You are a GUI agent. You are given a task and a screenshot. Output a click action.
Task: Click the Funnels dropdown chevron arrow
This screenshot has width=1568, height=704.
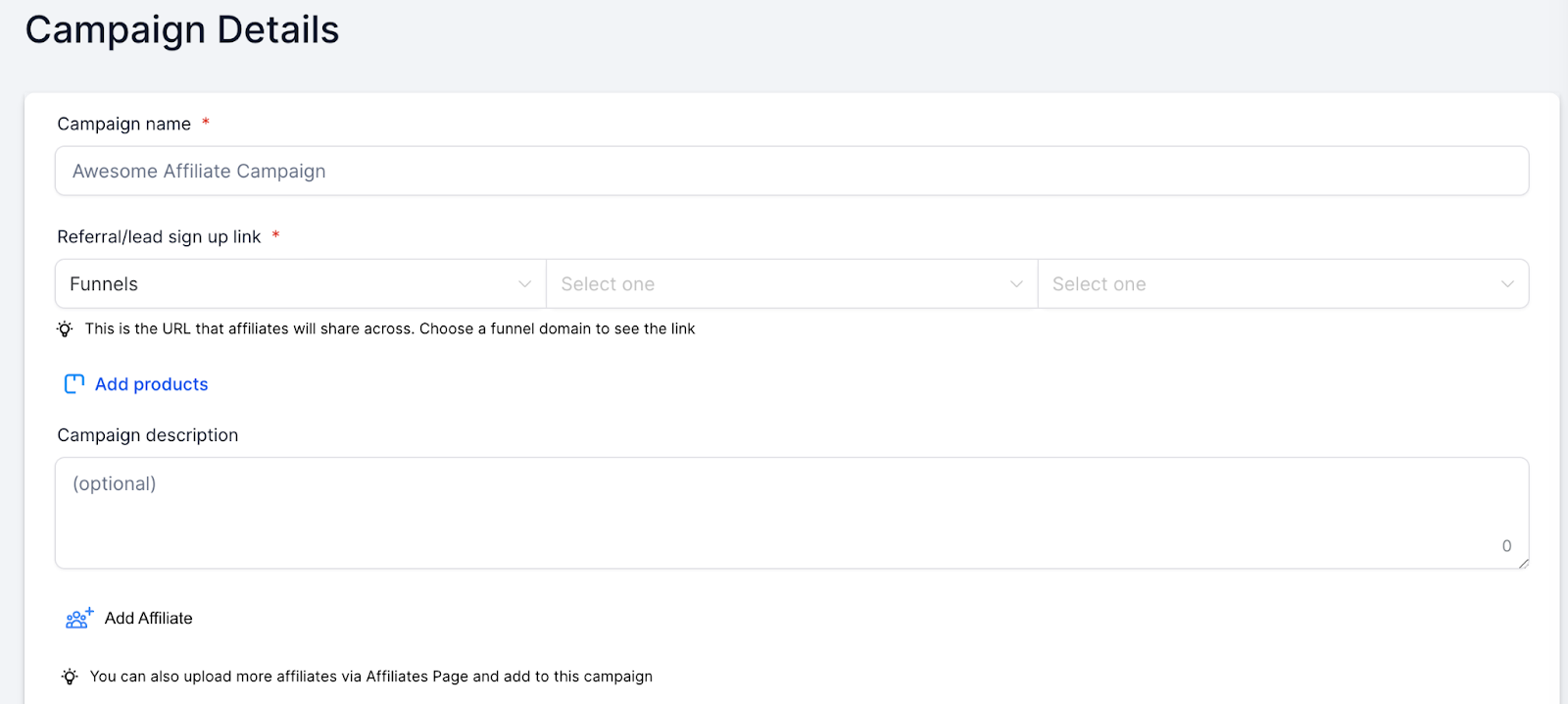click(524, 284)
